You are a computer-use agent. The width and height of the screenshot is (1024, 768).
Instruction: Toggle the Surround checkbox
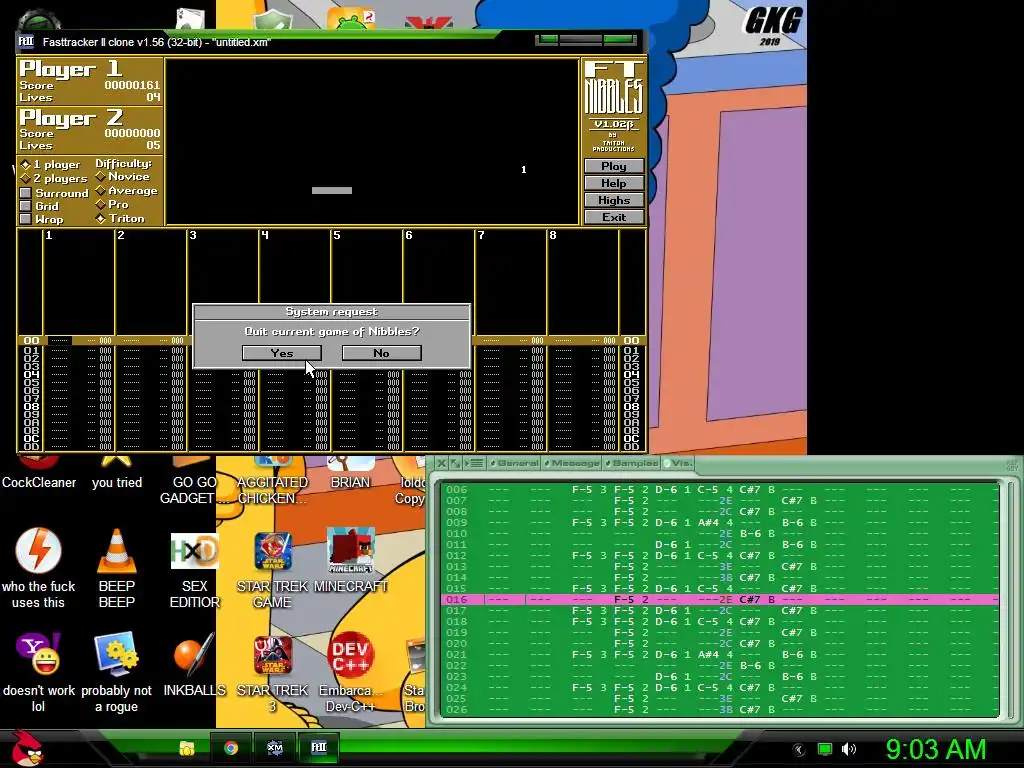point(25,193)
